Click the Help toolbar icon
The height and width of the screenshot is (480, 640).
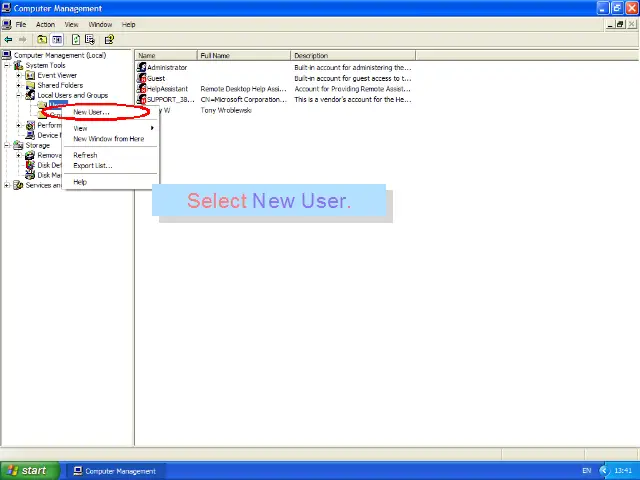[x=109, y=40]
